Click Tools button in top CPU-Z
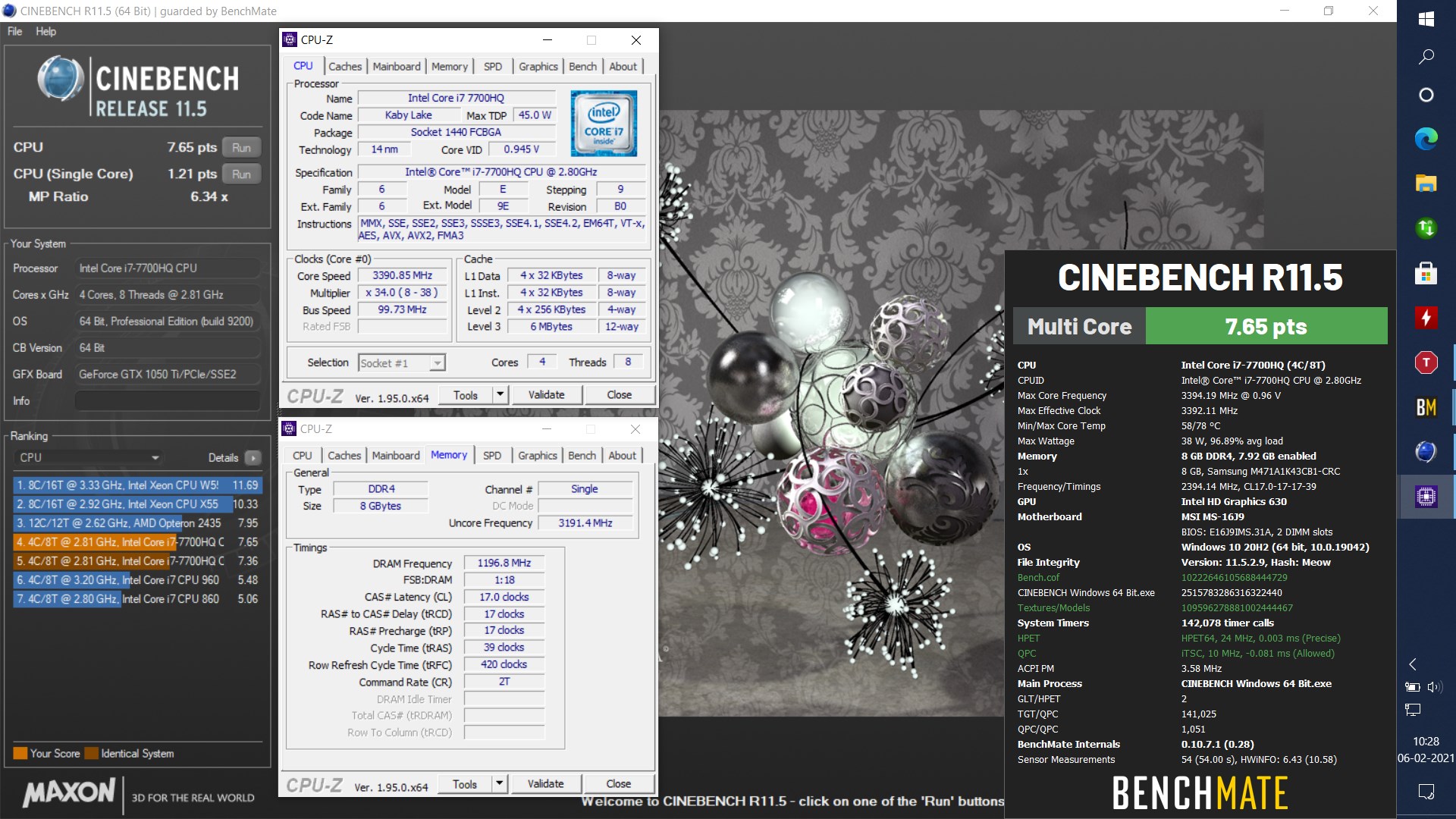This screenshot has width=1456, height=819. (x=466, y=394)
